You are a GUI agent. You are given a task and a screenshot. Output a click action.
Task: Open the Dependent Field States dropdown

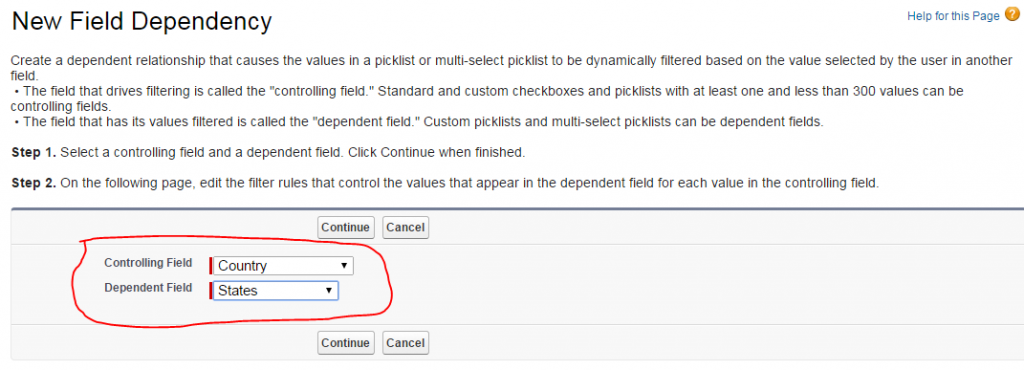click(x=276, y=290)
